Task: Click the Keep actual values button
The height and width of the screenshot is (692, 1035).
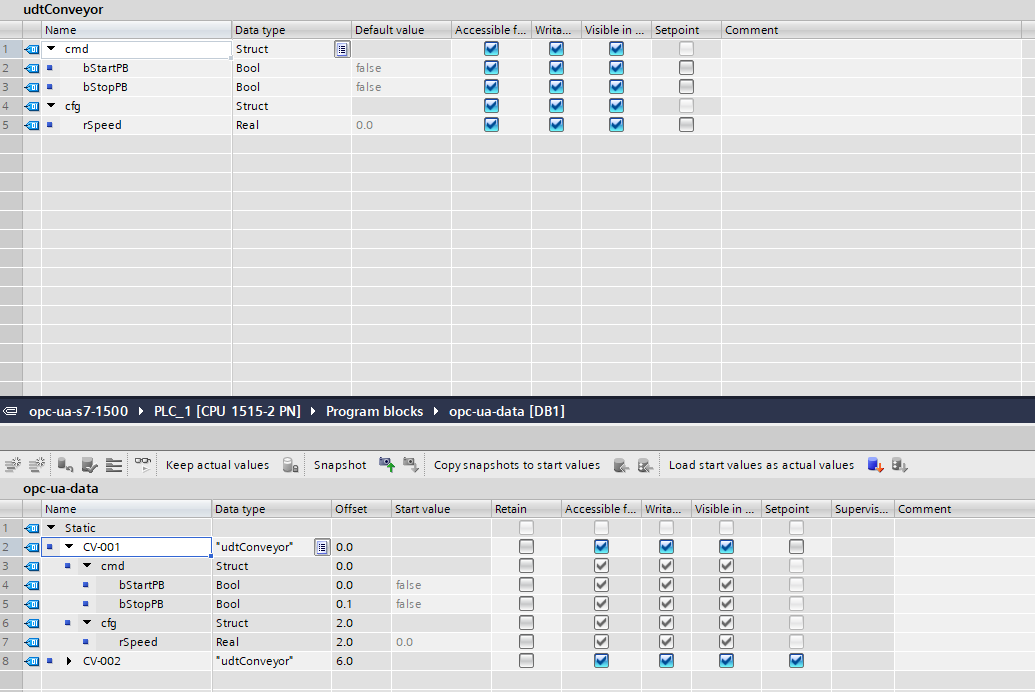Action: (x=217, y=465)
